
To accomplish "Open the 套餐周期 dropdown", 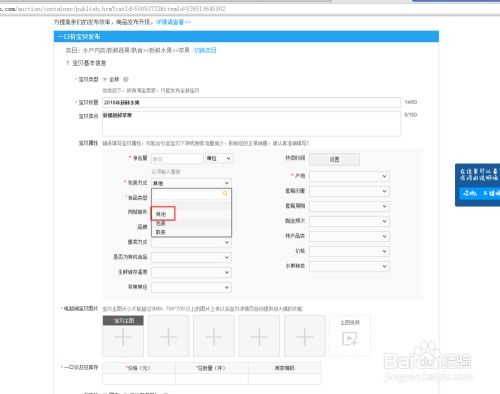I will (349, 206).
